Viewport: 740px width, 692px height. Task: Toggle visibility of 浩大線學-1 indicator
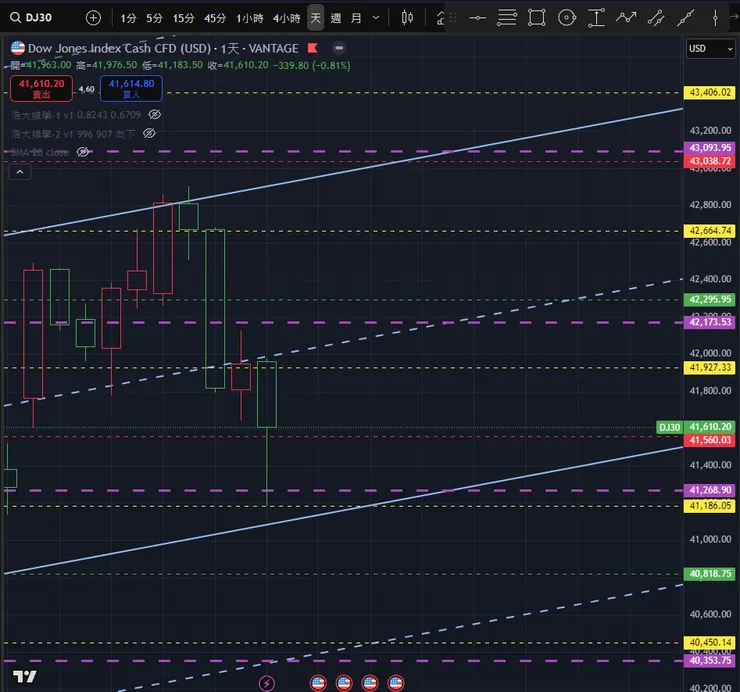point(154,114)
